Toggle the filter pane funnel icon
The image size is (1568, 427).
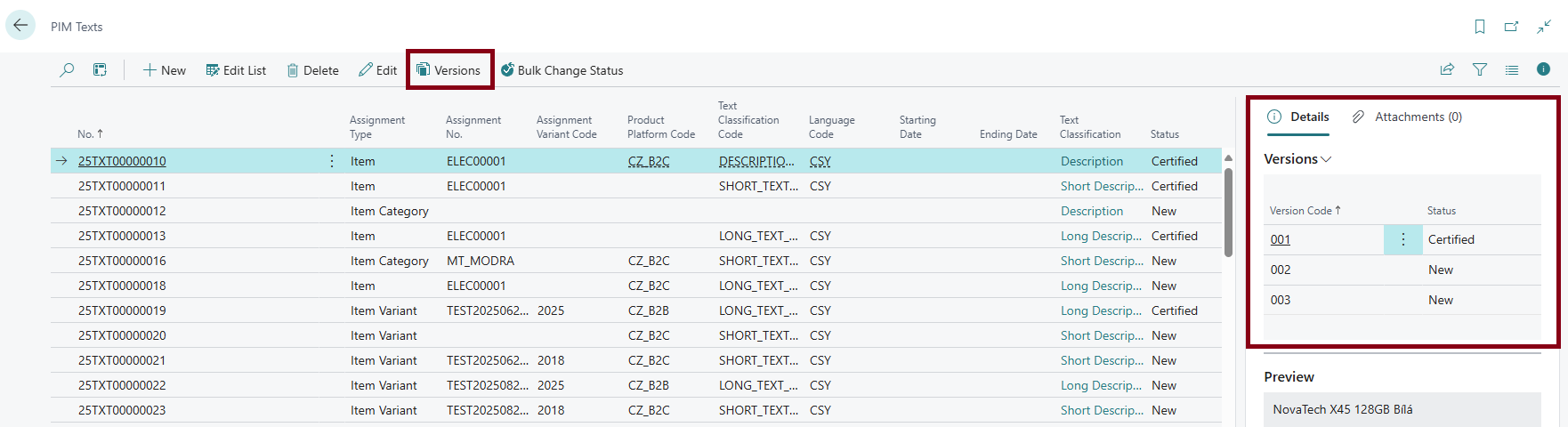coord(1480,69)
